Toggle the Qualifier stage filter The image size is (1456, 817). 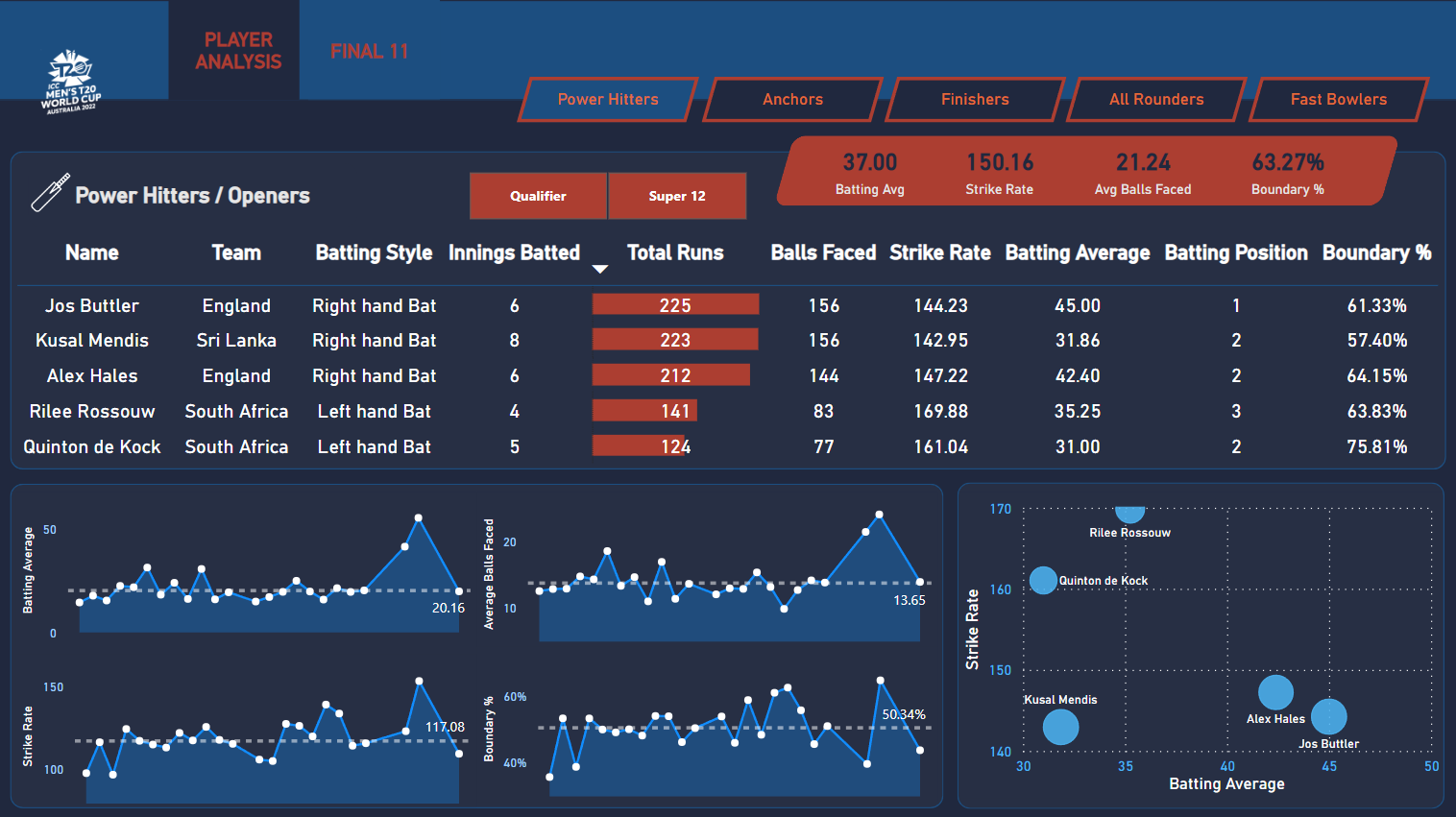[538, 196]
